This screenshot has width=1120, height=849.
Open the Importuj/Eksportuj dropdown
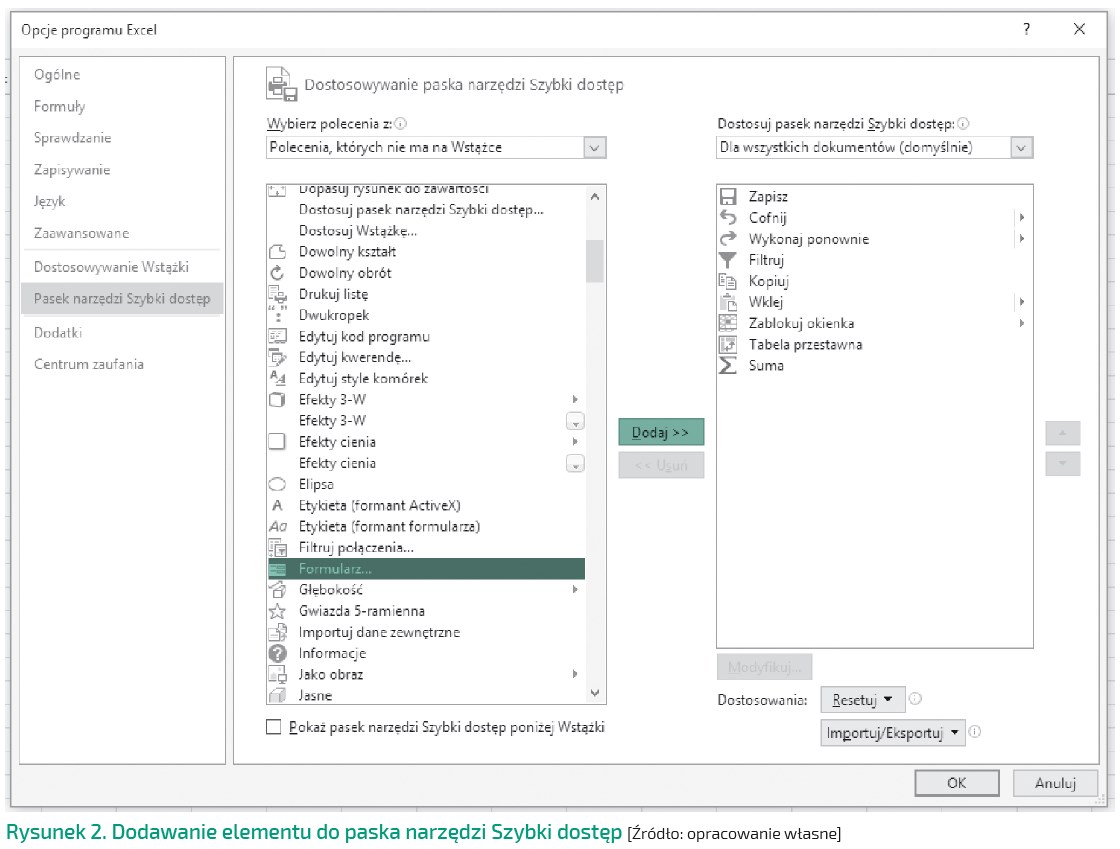pyautogui.click(x=893, y=733)
